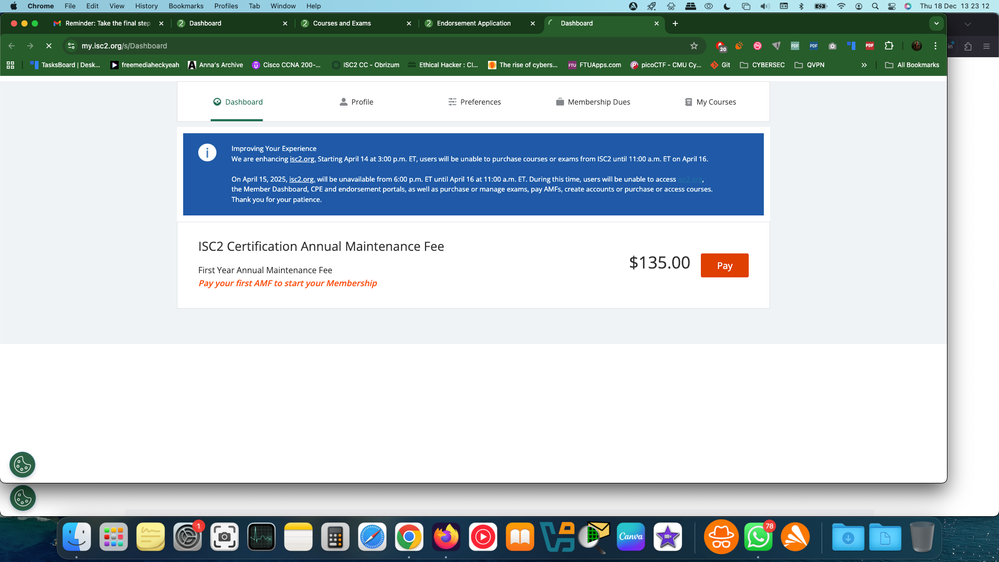This screenshot has height=562, width=999.
Task: Click the hamburger menu in the background window
Action: [x=986, y=46]
